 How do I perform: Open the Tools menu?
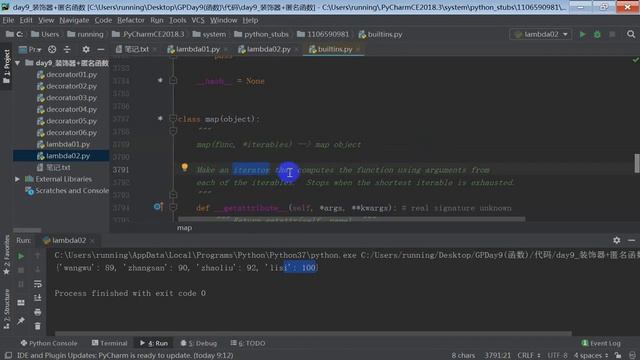click(x=178, y=20)
